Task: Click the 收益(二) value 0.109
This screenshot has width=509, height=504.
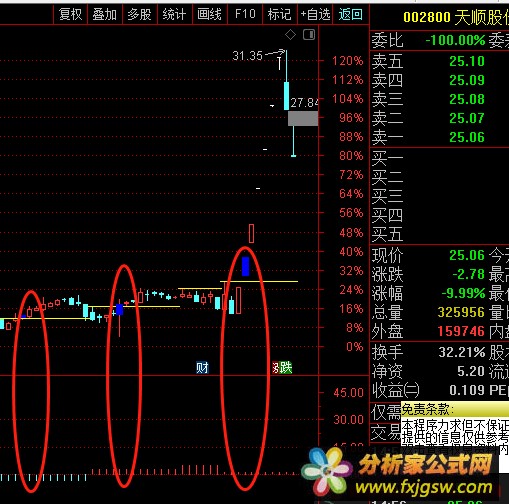Action: coord(467,390)
